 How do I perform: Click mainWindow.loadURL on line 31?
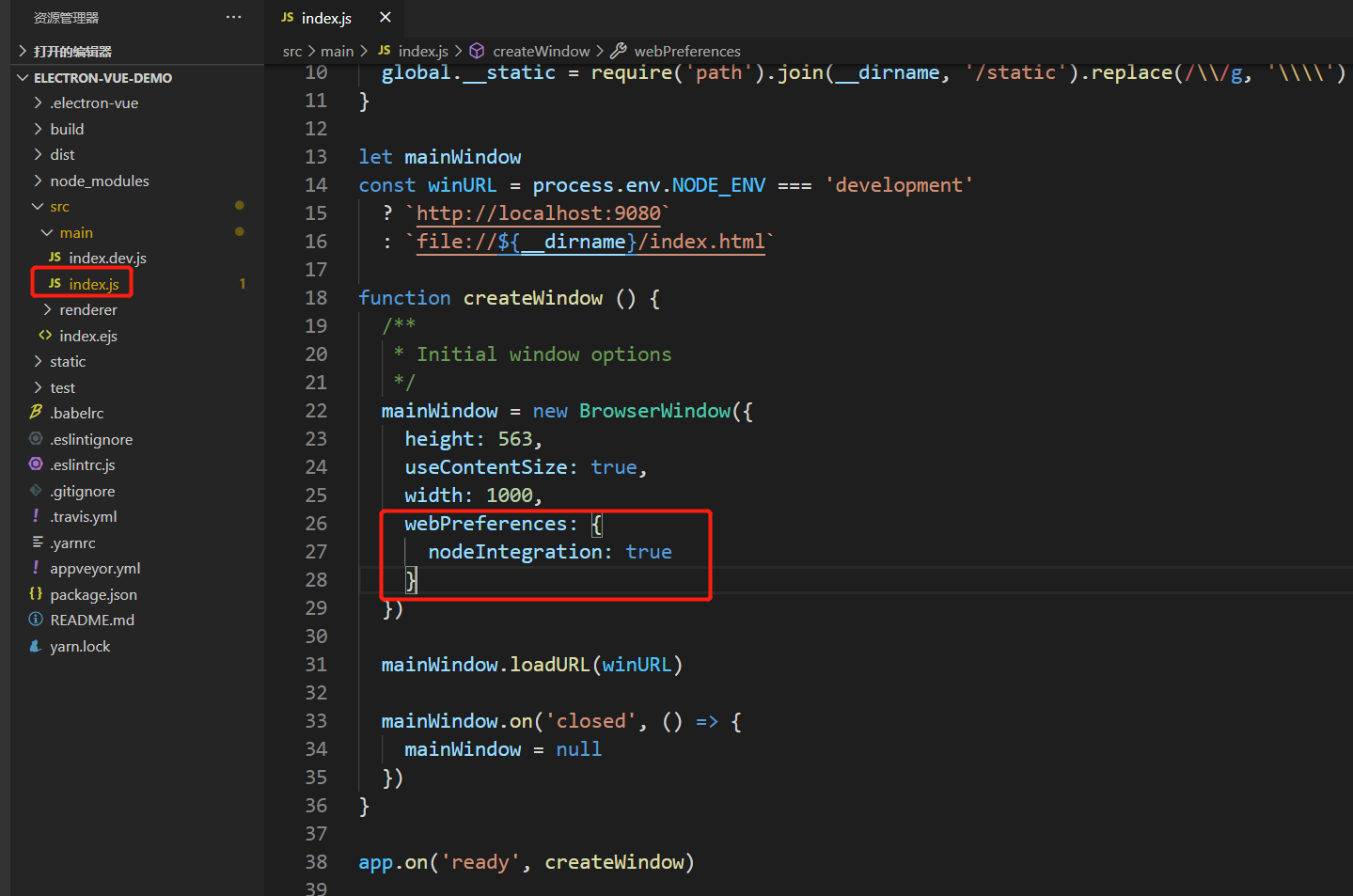485,665
